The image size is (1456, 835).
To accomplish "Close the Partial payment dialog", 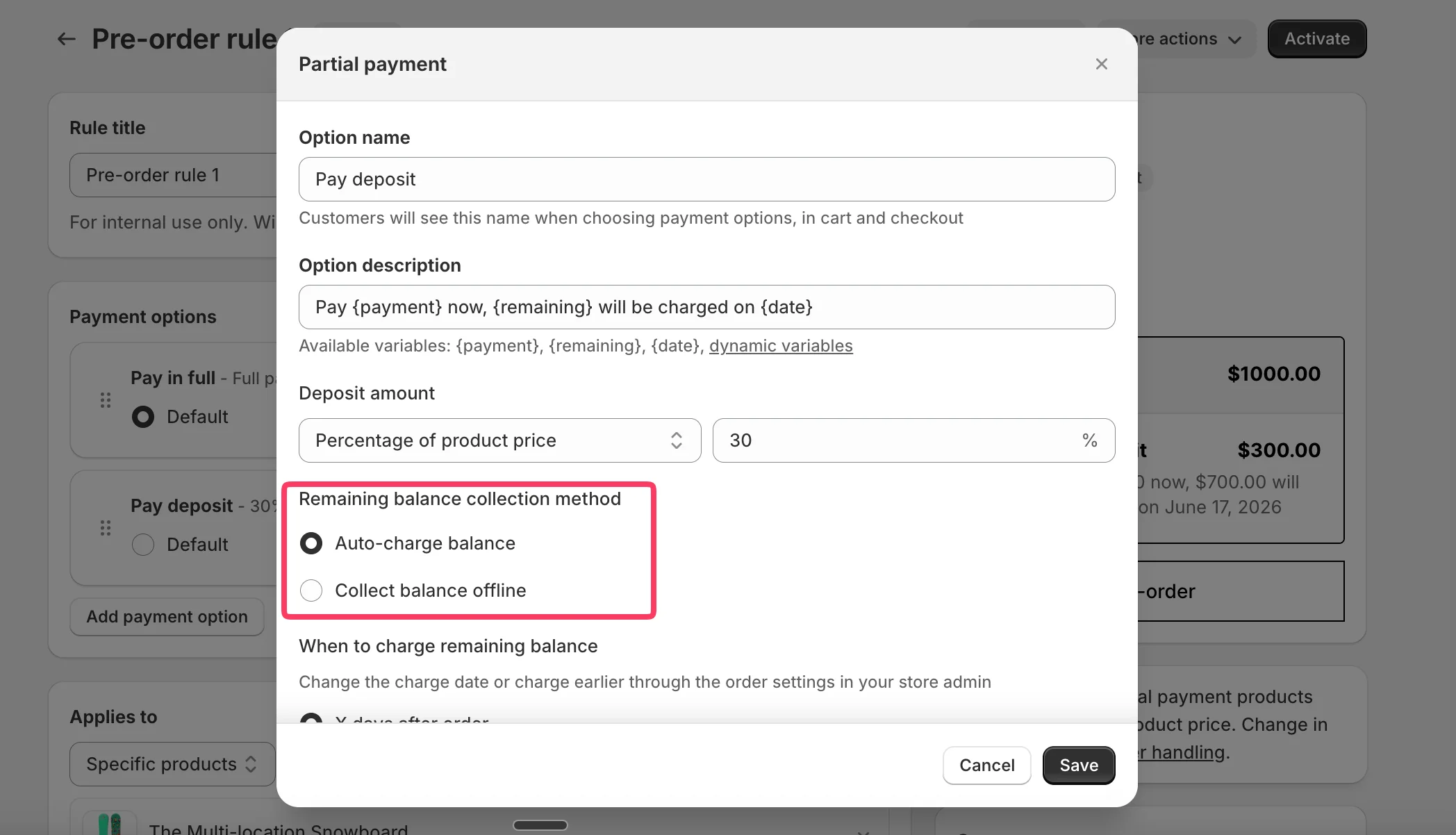I will coord(1101,64).
